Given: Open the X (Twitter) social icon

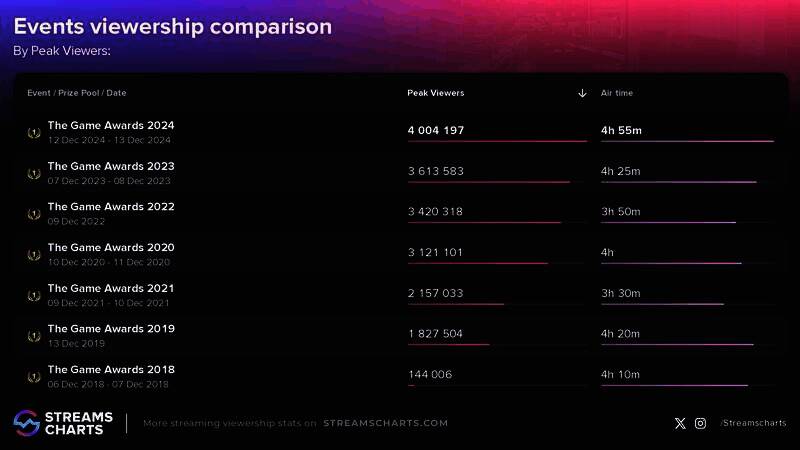Looking at the screenshot, I should 680,423.
